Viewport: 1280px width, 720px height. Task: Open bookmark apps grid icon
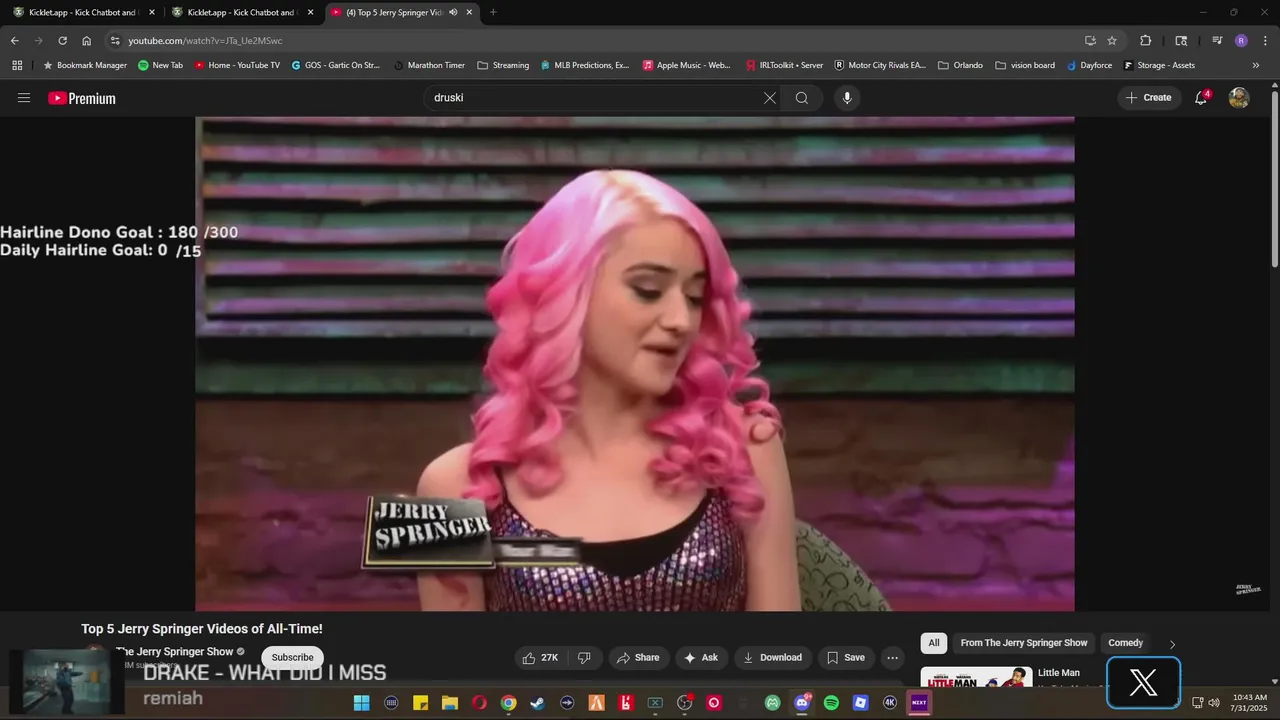17,65
